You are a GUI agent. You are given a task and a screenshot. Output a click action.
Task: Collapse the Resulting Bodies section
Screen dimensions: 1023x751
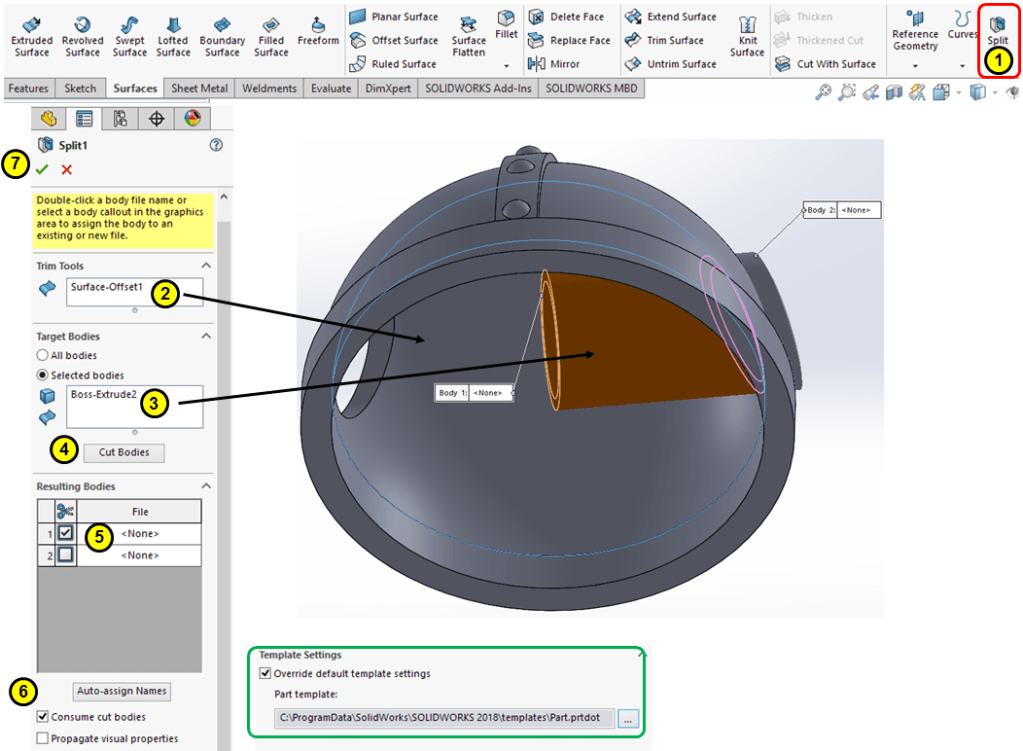[206, 486]
